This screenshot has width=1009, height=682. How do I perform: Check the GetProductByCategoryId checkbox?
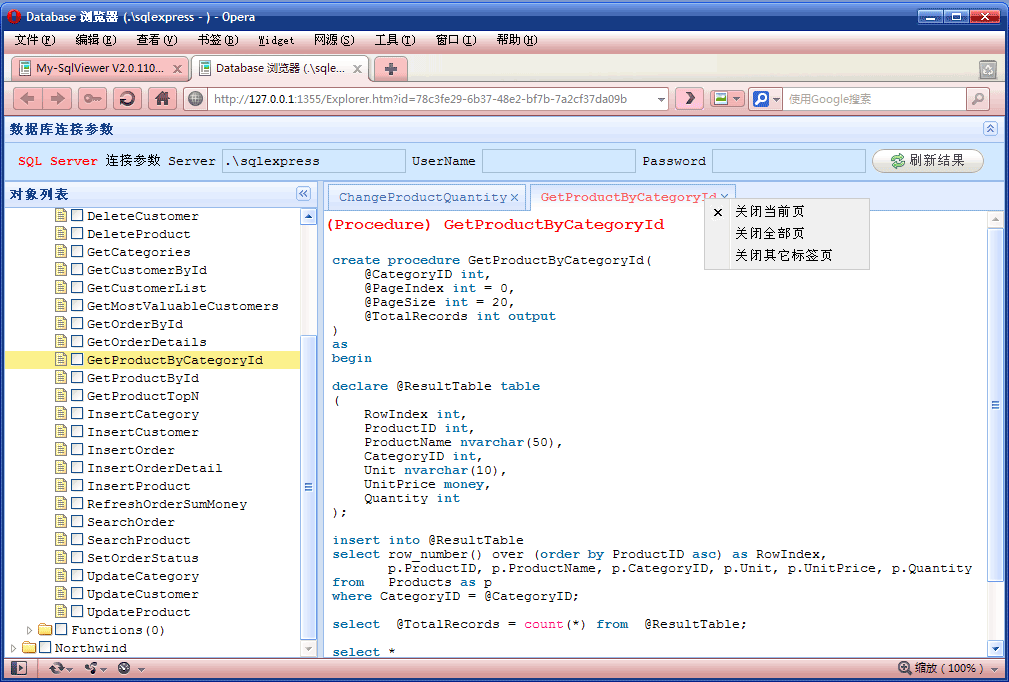click(x=77, y=360)
